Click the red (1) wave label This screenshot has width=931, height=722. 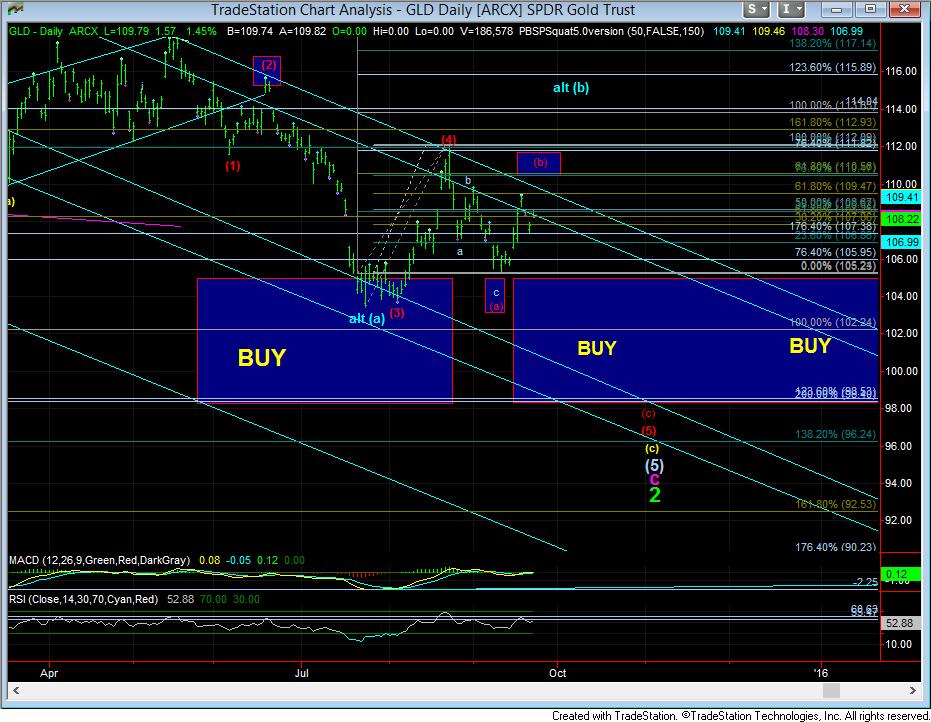(233, 166)
